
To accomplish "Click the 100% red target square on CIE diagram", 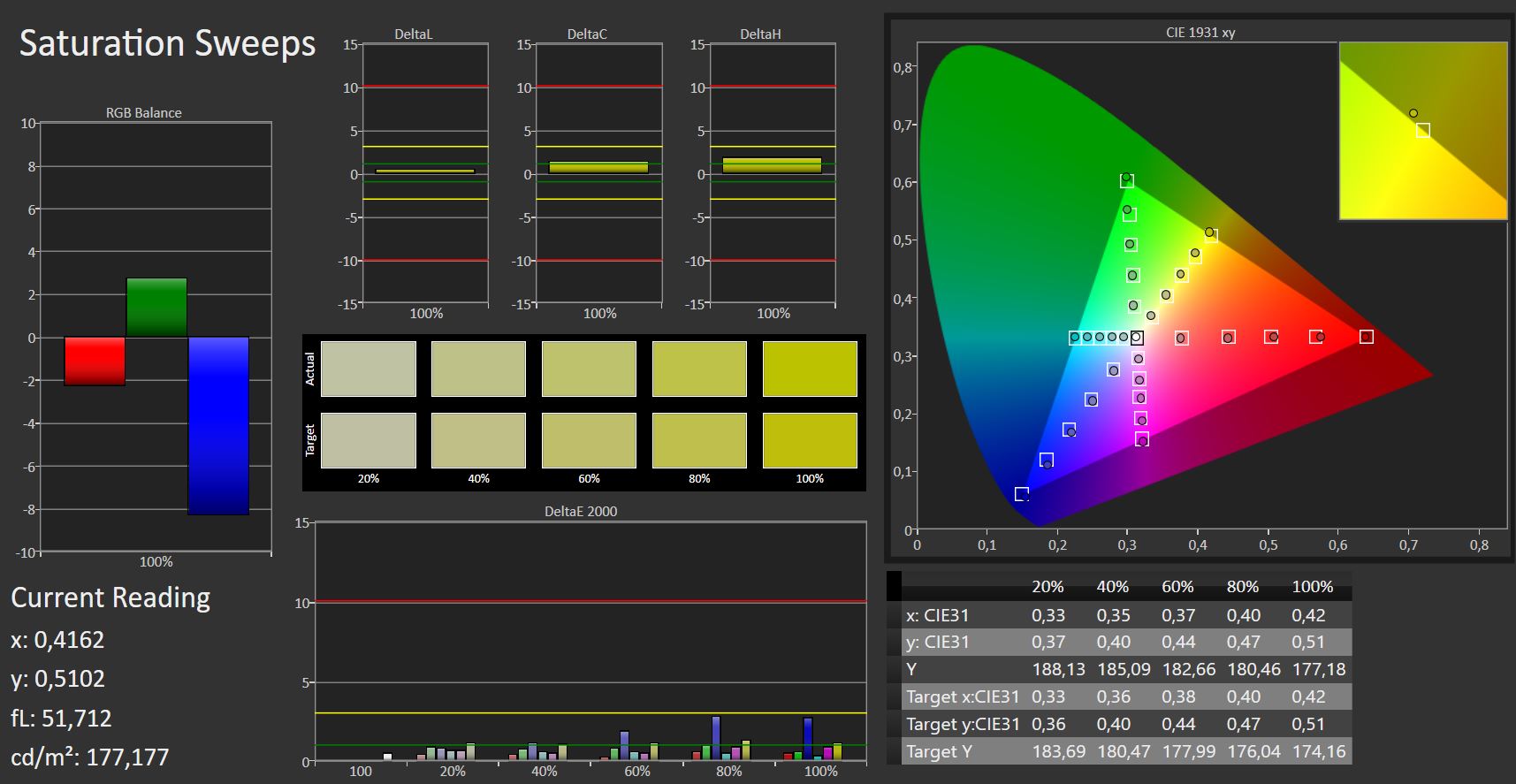I will click(x=1366, y=337).
